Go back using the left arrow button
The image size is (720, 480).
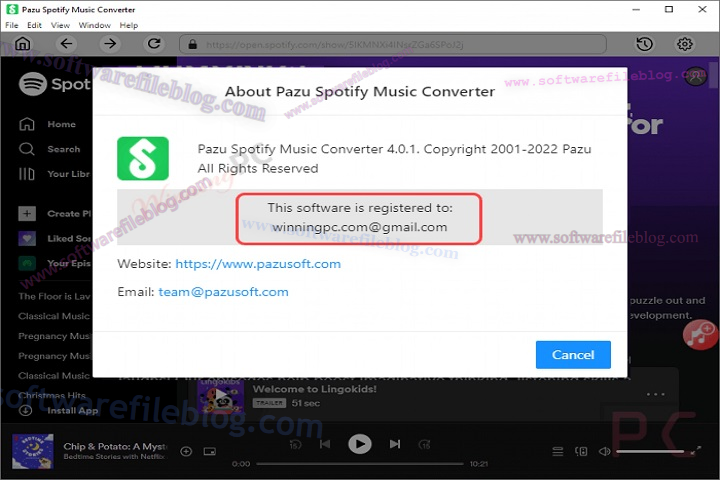[x=67, y=44]
